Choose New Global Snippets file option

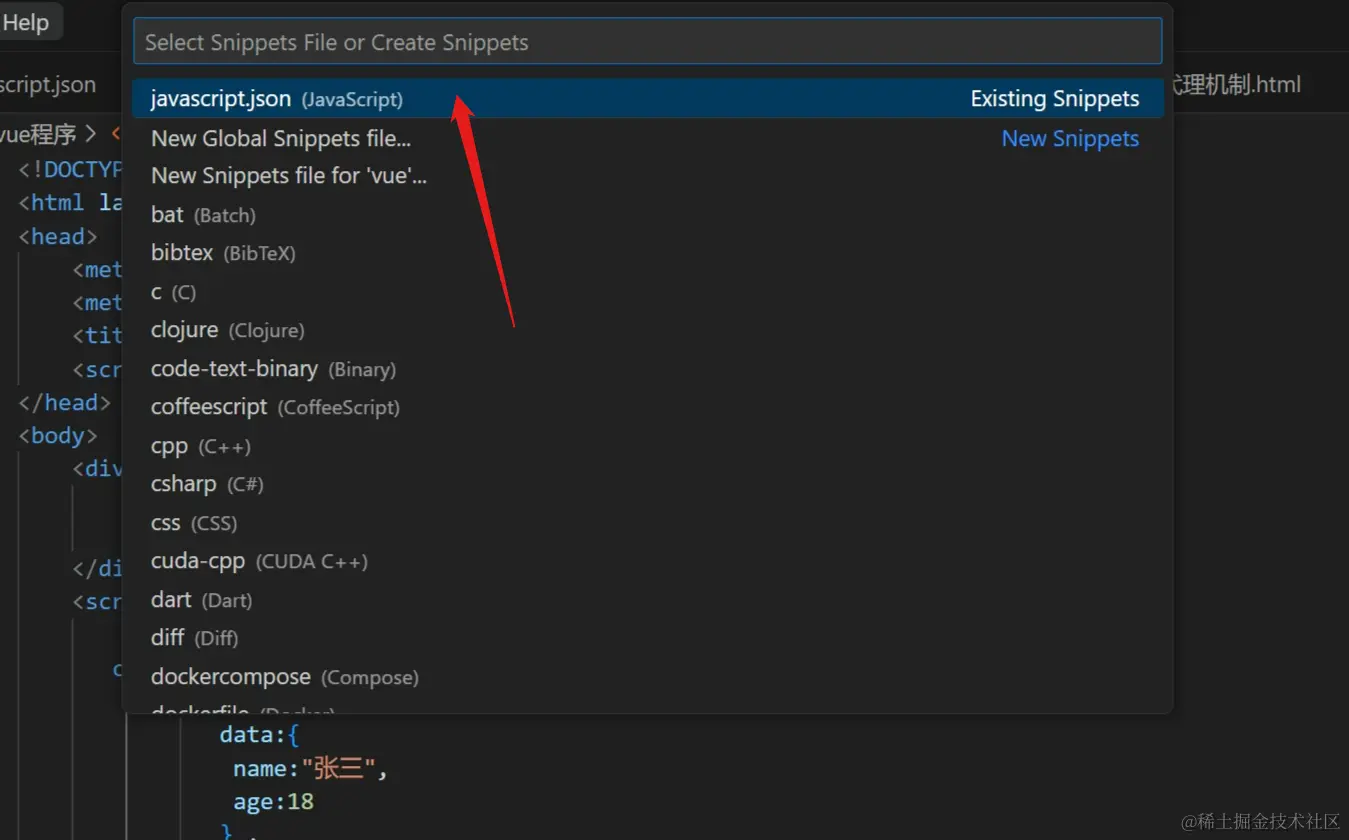[647, 138]
